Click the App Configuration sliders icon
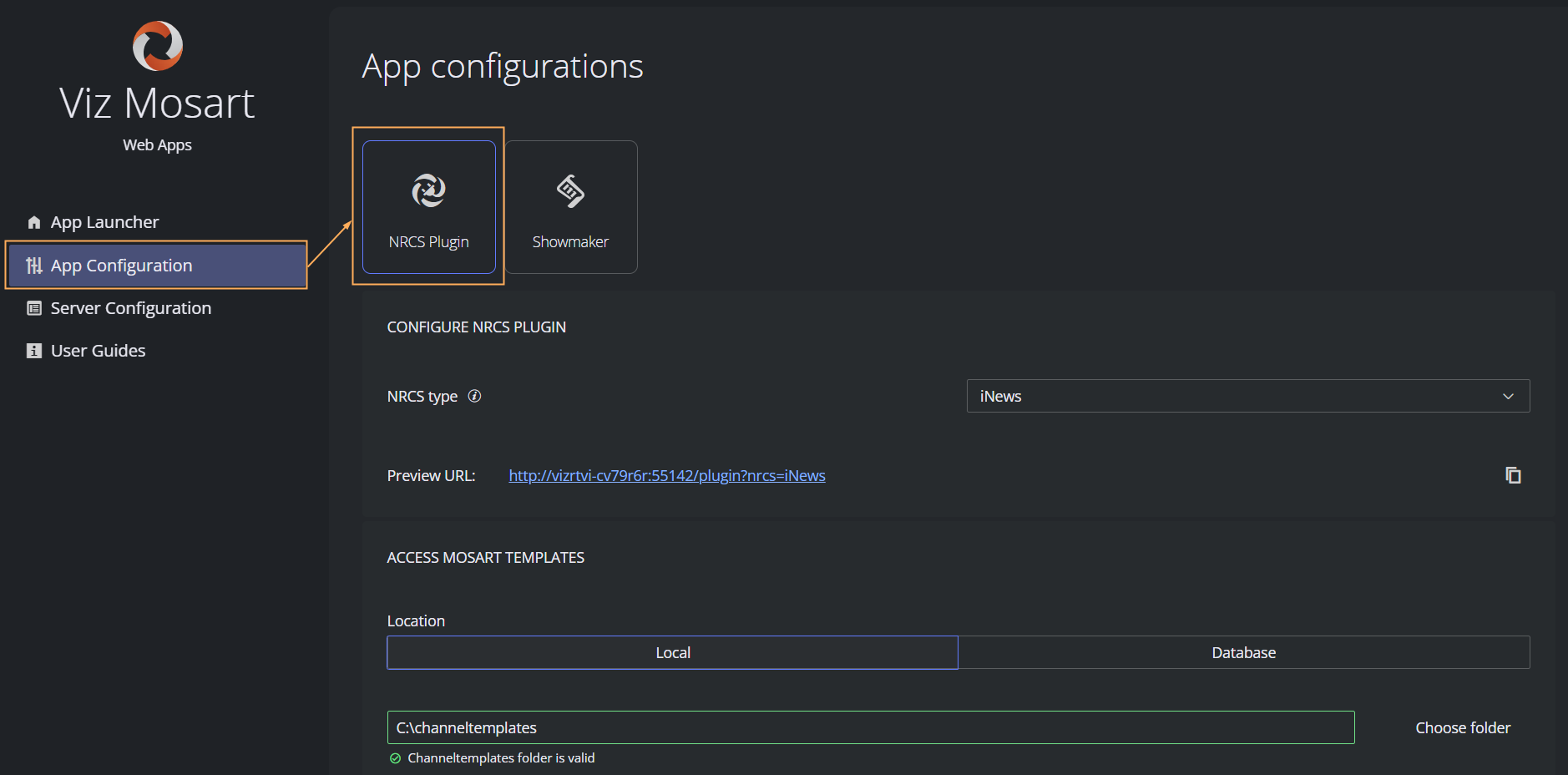 coord(34,266)
